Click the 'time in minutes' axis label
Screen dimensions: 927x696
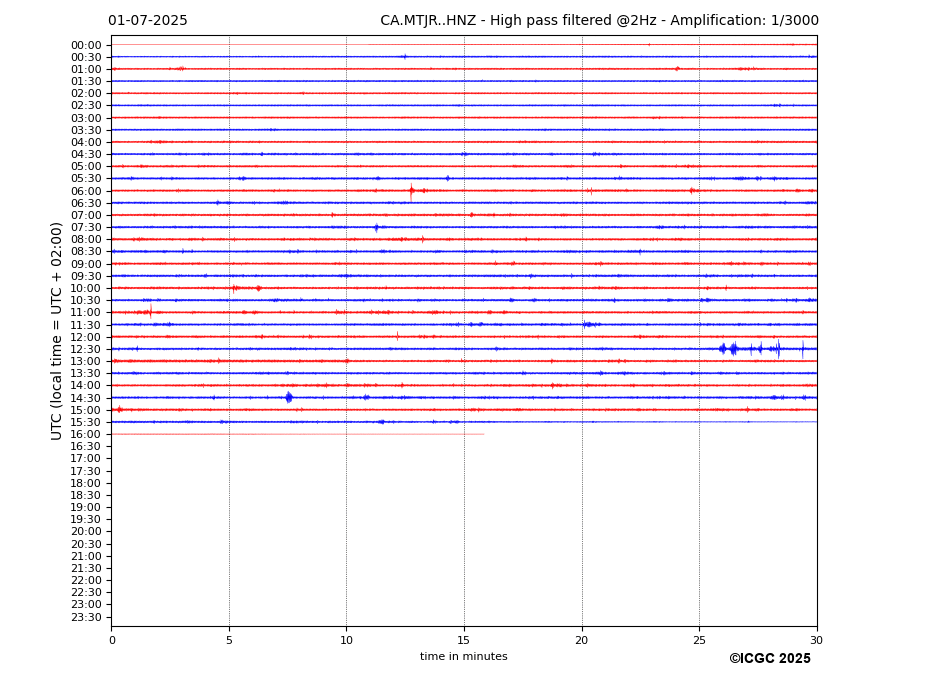[464, 656]
